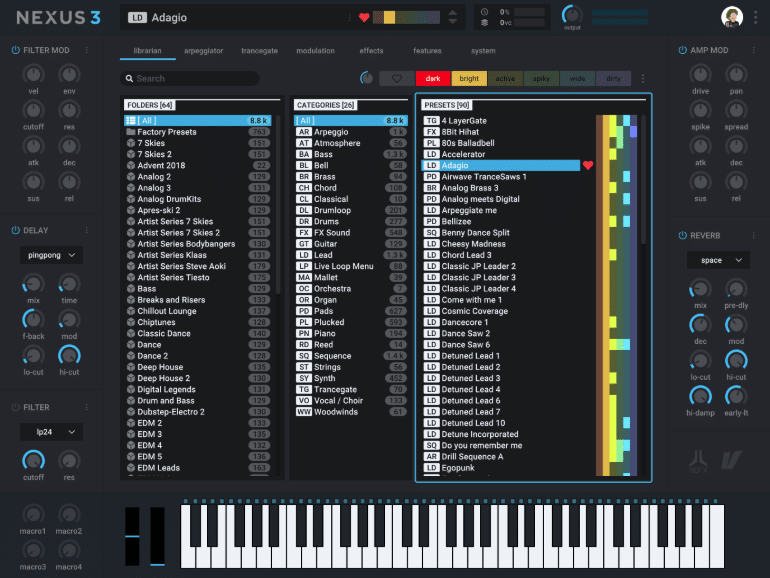This screenshot has height=578, width=770.
Task: Toggle the REVERB power icon
Action: [683, 235]
